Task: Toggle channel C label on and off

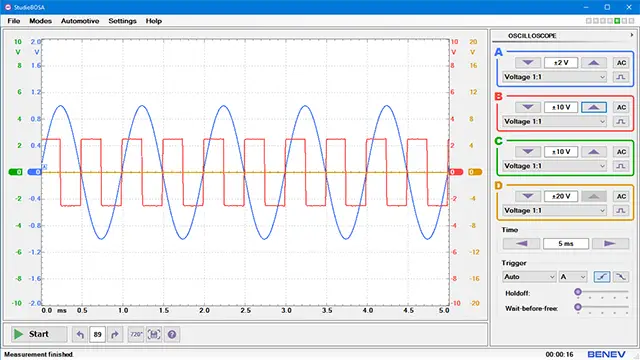Action: pyautogui.click(x=498, y=141)
